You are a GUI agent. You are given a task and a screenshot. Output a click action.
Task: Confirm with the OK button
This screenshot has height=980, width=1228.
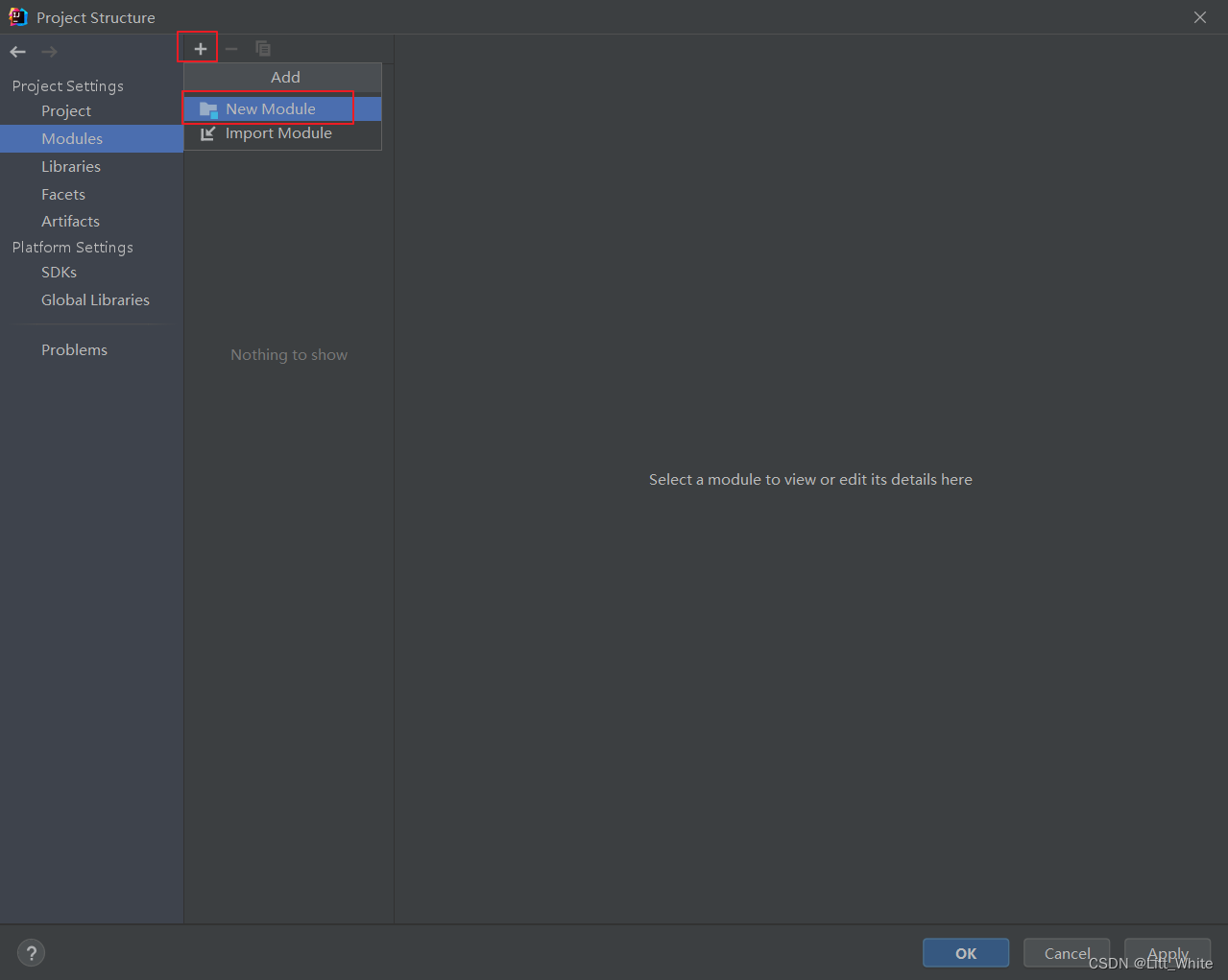point(966,953)
